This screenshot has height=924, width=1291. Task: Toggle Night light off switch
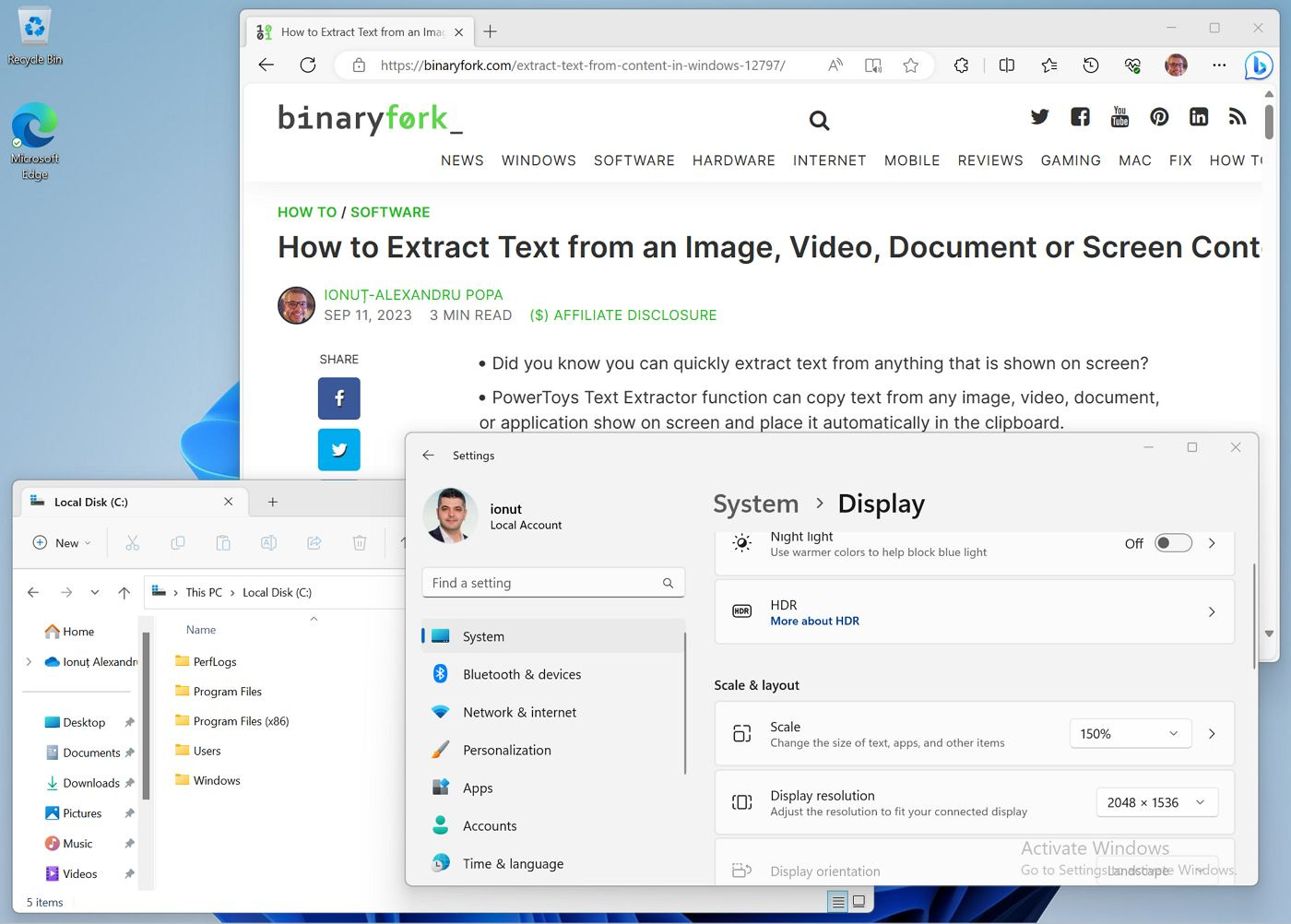(x=1172, y=543)
